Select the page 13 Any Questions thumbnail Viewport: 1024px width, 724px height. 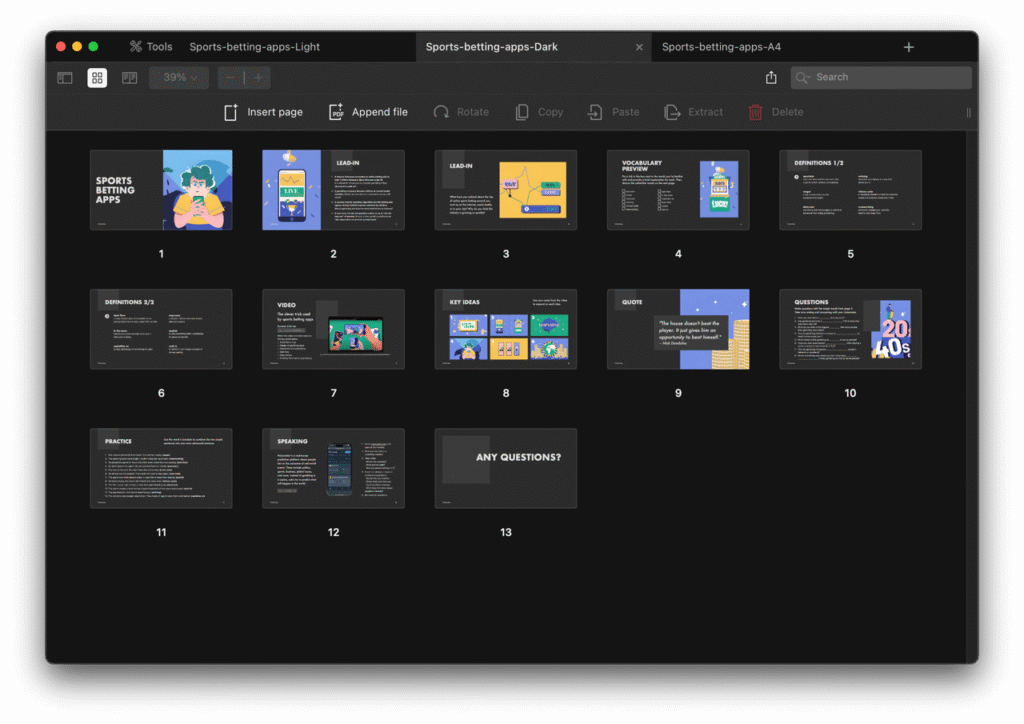[505, 468]
